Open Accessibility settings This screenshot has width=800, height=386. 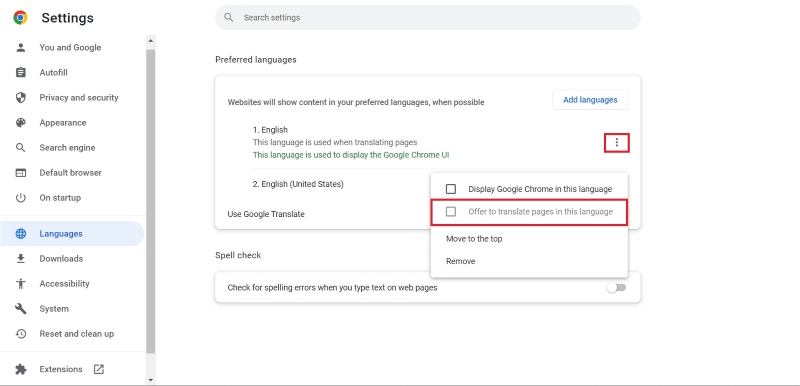(64, 284)
